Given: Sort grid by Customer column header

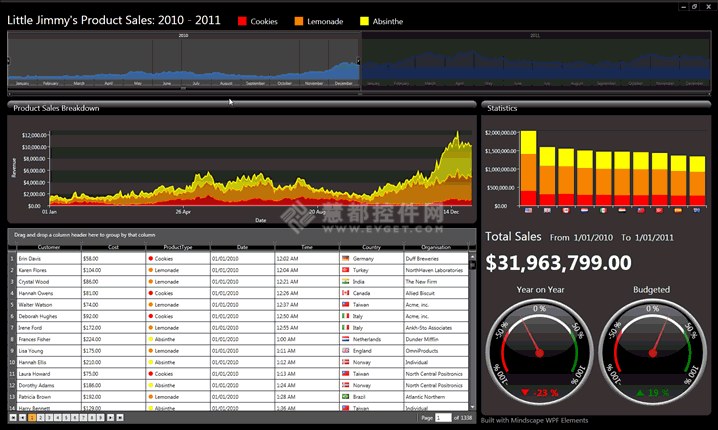Looking at the screenshot, I should point(49,247).
